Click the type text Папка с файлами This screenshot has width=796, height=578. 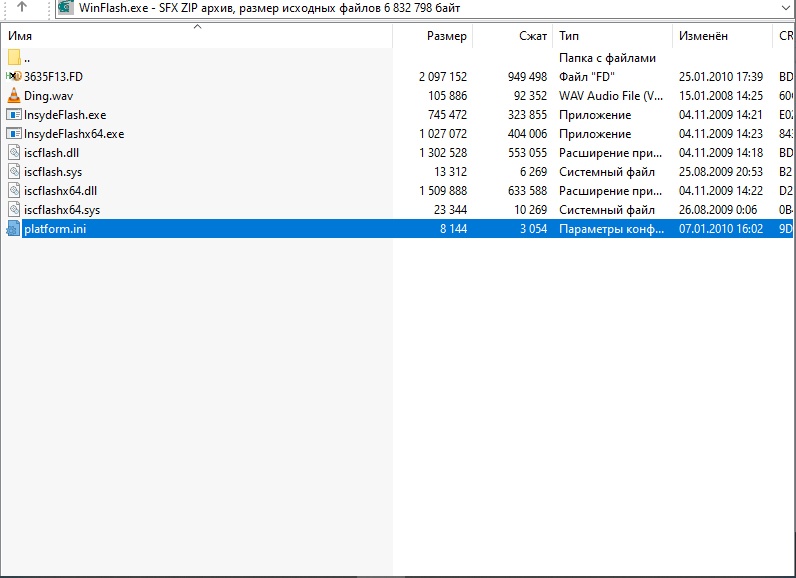[607, 58]
